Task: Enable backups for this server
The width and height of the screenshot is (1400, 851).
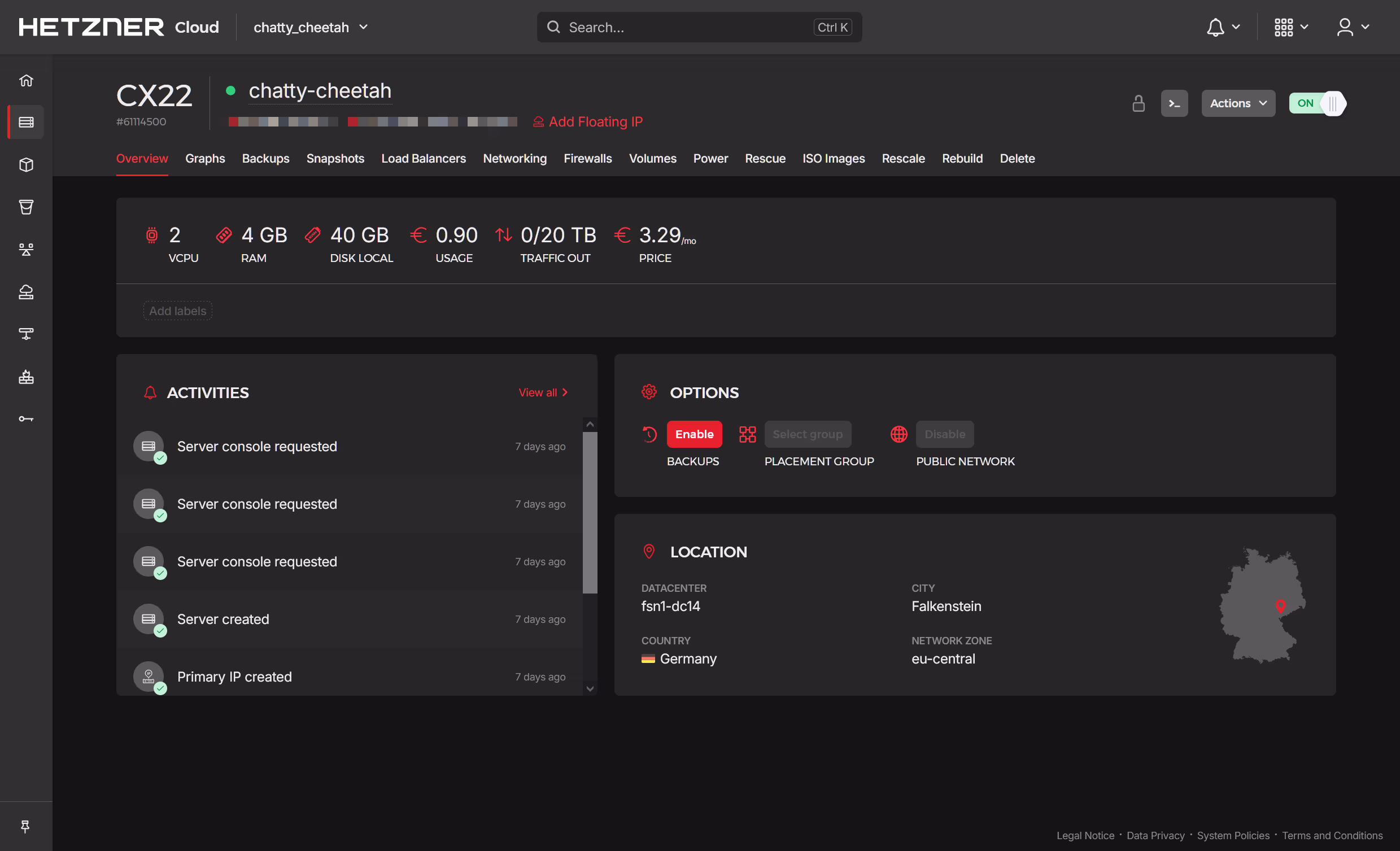Action: tap(694, 434)
